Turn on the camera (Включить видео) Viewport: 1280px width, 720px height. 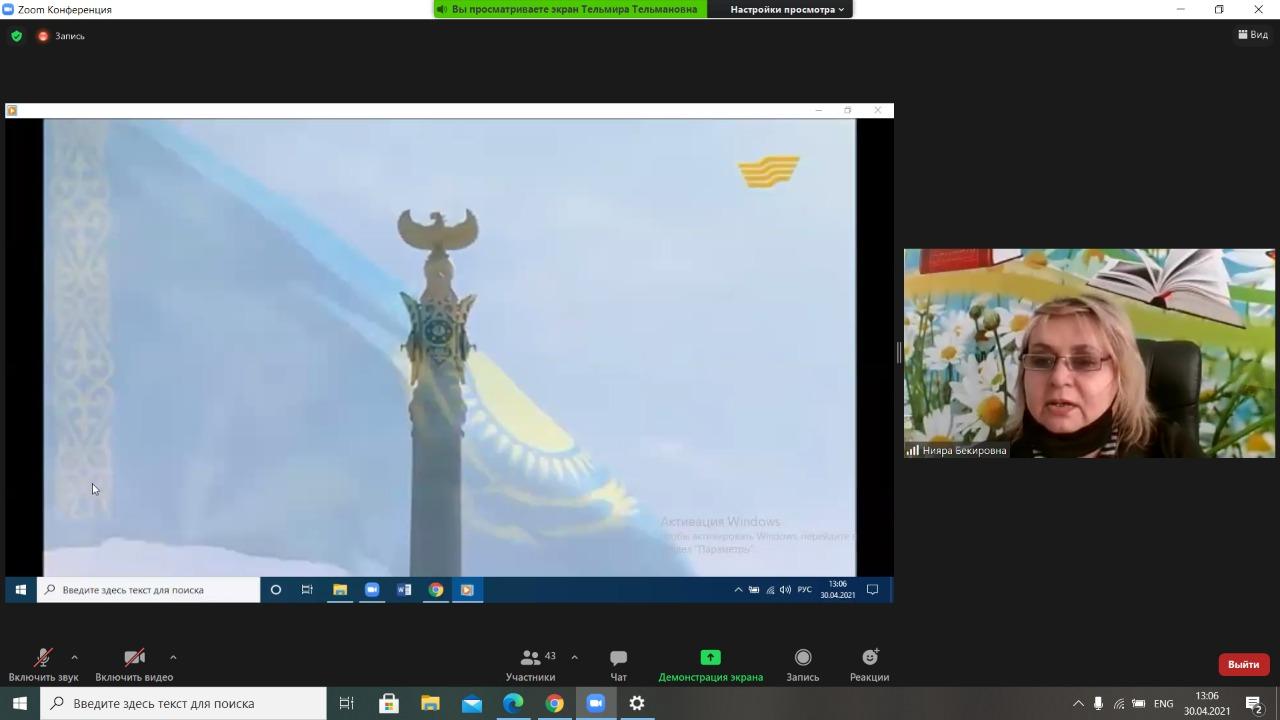click(134, 664)
